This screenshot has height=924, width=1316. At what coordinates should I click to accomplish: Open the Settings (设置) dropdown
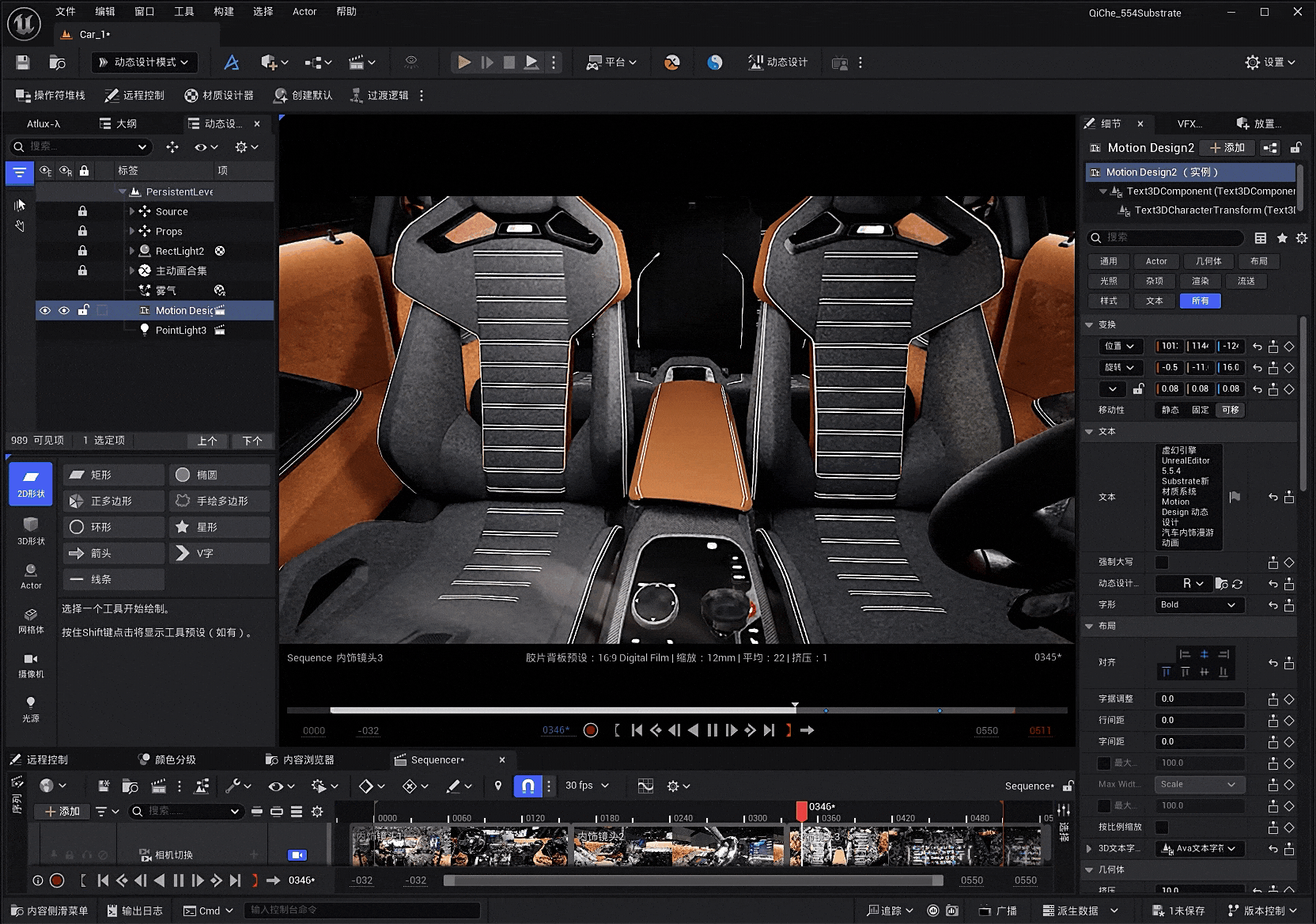1271,62
